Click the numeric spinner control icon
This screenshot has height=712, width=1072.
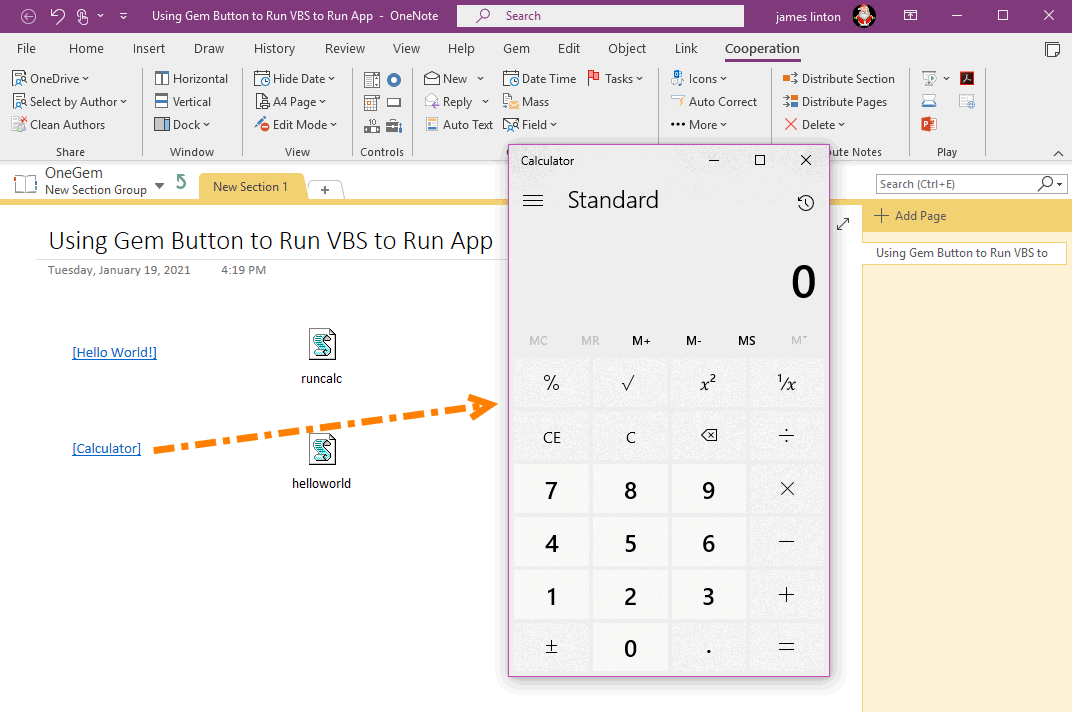372,125
